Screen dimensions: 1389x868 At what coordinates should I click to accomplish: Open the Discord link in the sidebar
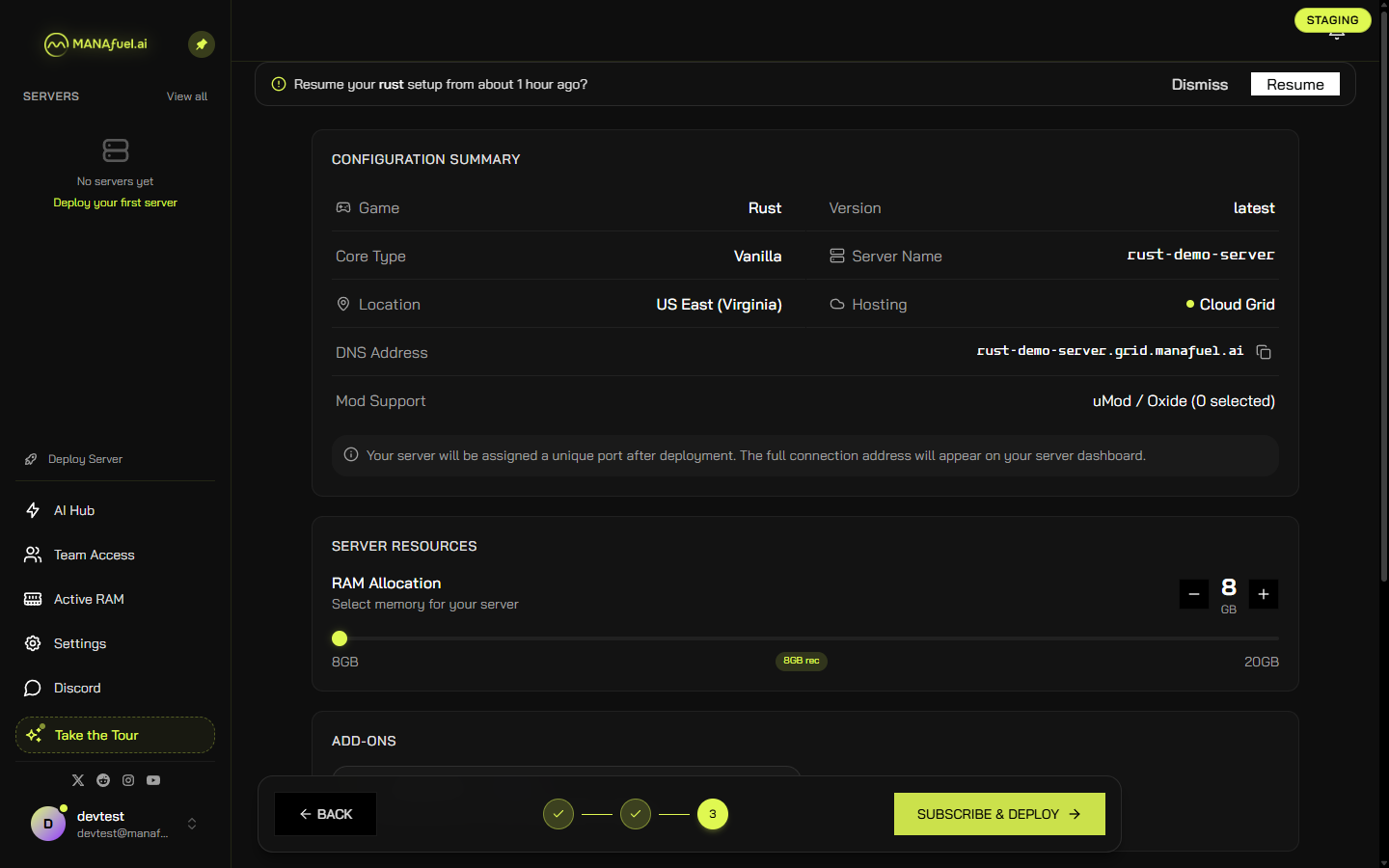115,688
